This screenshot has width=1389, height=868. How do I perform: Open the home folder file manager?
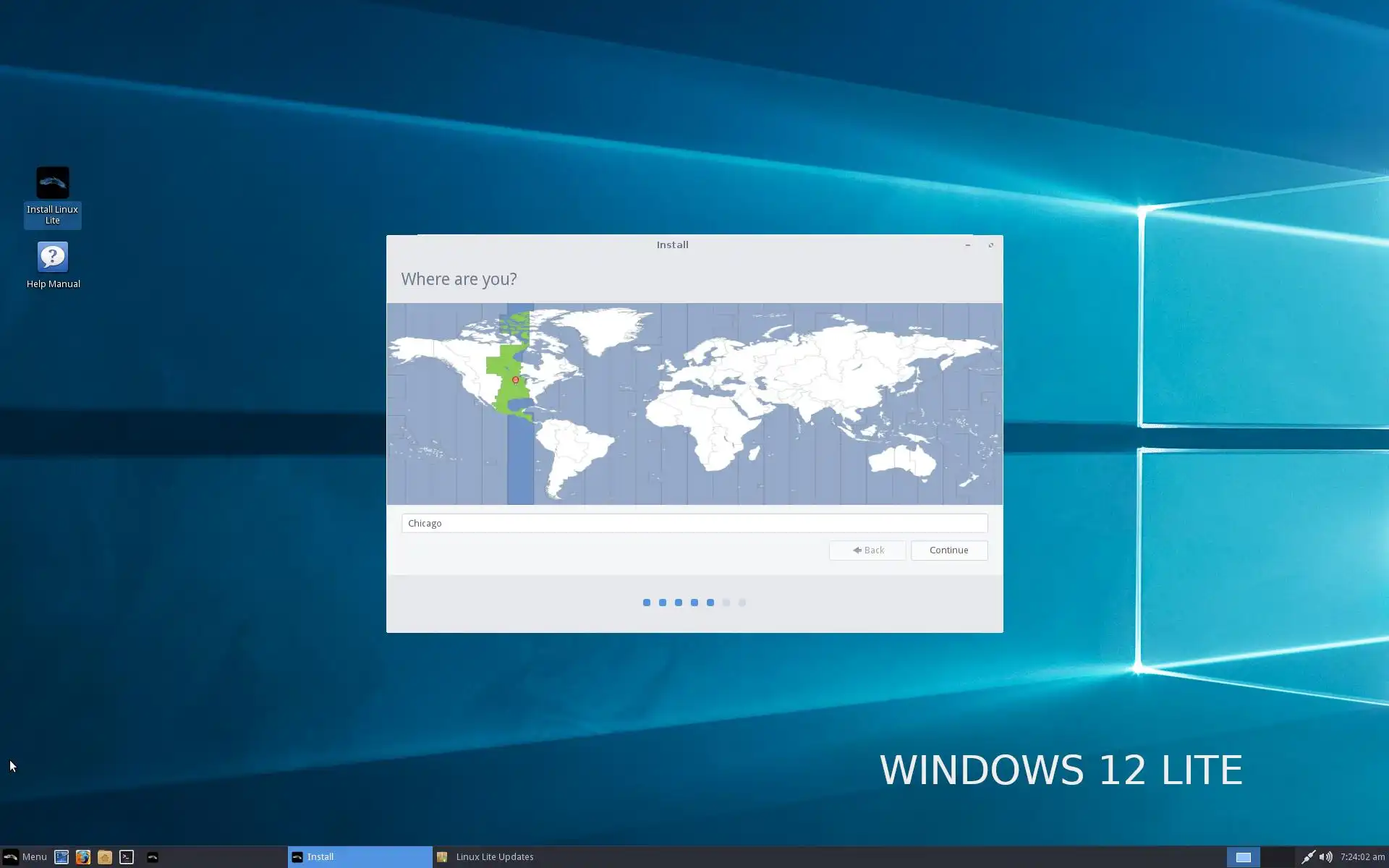[104, 857]
